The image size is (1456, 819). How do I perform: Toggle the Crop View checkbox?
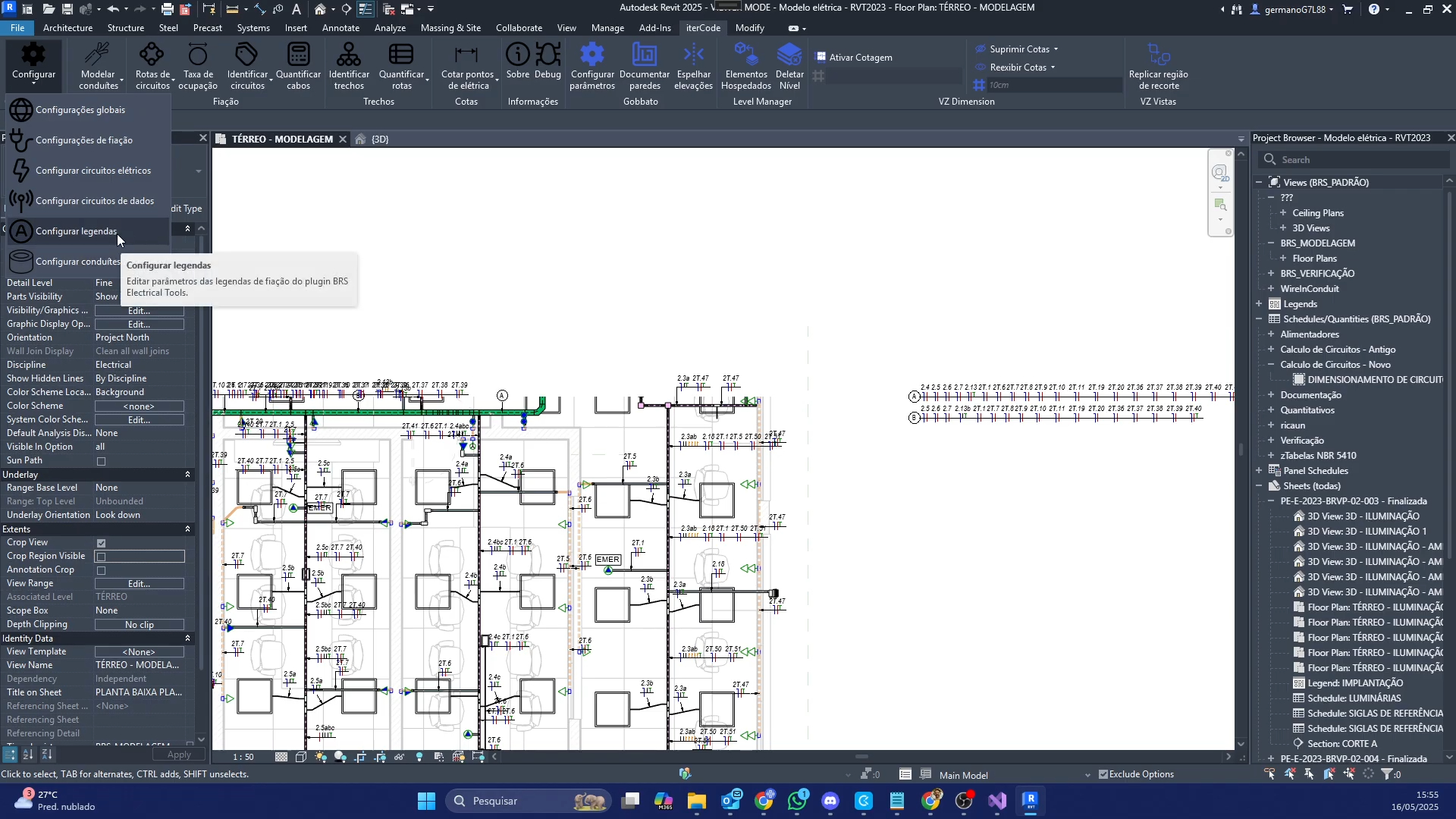tap(102, 543)
